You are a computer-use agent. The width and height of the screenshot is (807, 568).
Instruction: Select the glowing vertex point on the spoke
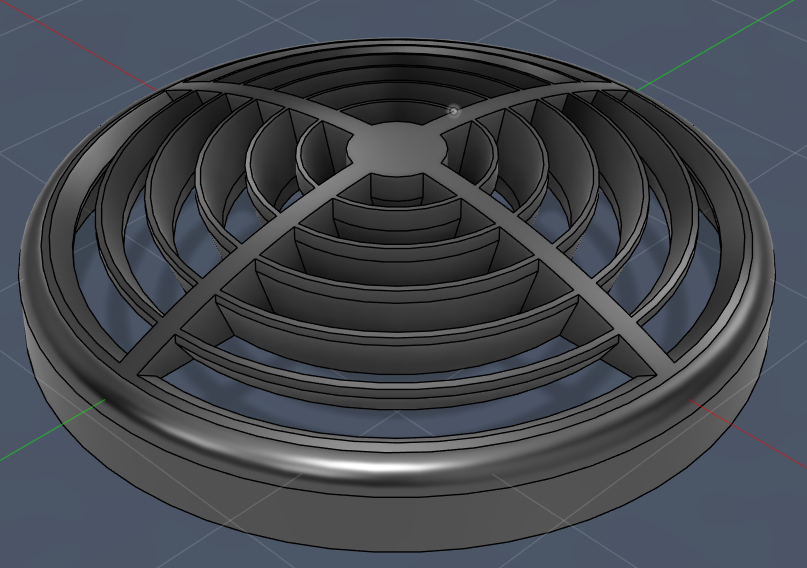point(453,111)
